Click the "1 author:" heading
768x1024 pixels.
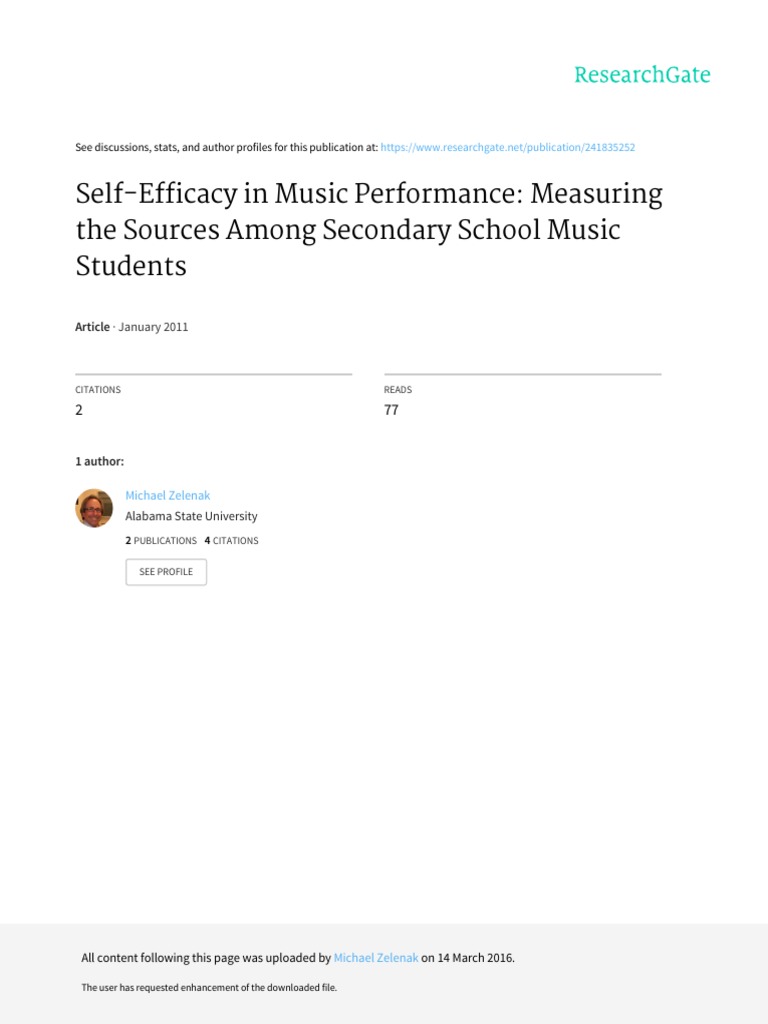click(x=100, y=461)
